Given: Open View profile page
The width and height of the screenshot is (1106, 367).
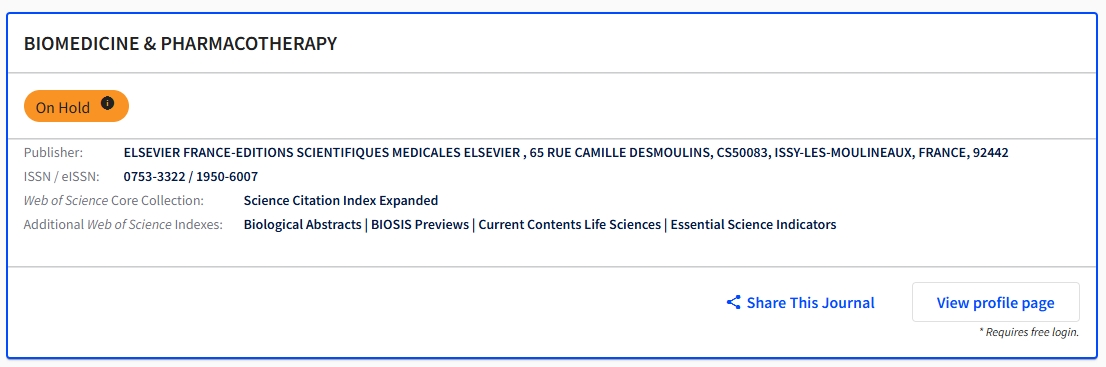Looking at the screenshot, I should (x=995, y=302).
